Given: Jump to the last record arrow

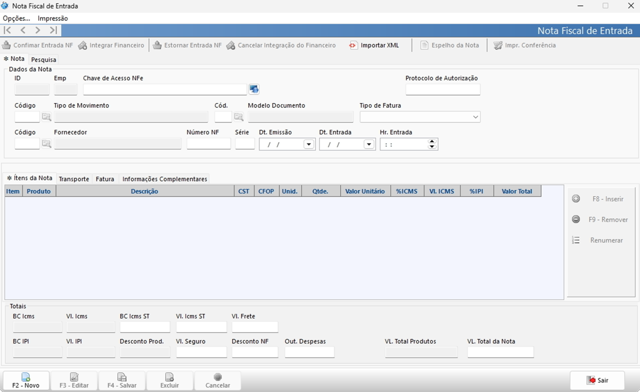Looking at the screenshot, I should 53,30.
